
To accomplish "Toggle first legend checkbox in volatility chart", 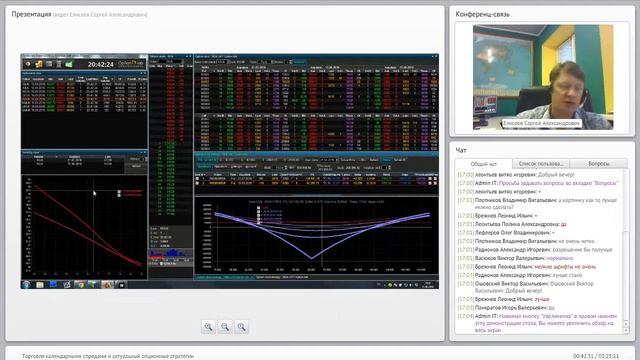I will click(x=119, y=191).
